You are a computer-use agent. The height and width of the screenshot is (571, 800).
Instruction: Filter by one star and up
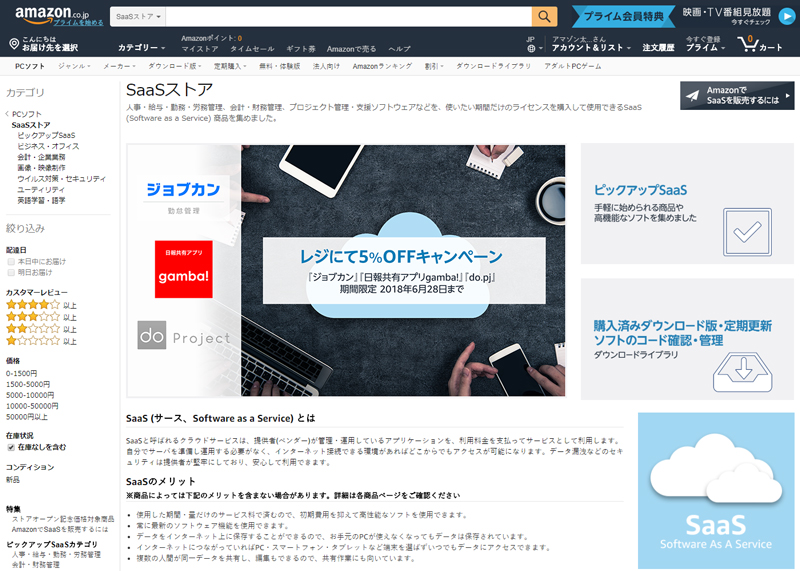tap(41, 341)
